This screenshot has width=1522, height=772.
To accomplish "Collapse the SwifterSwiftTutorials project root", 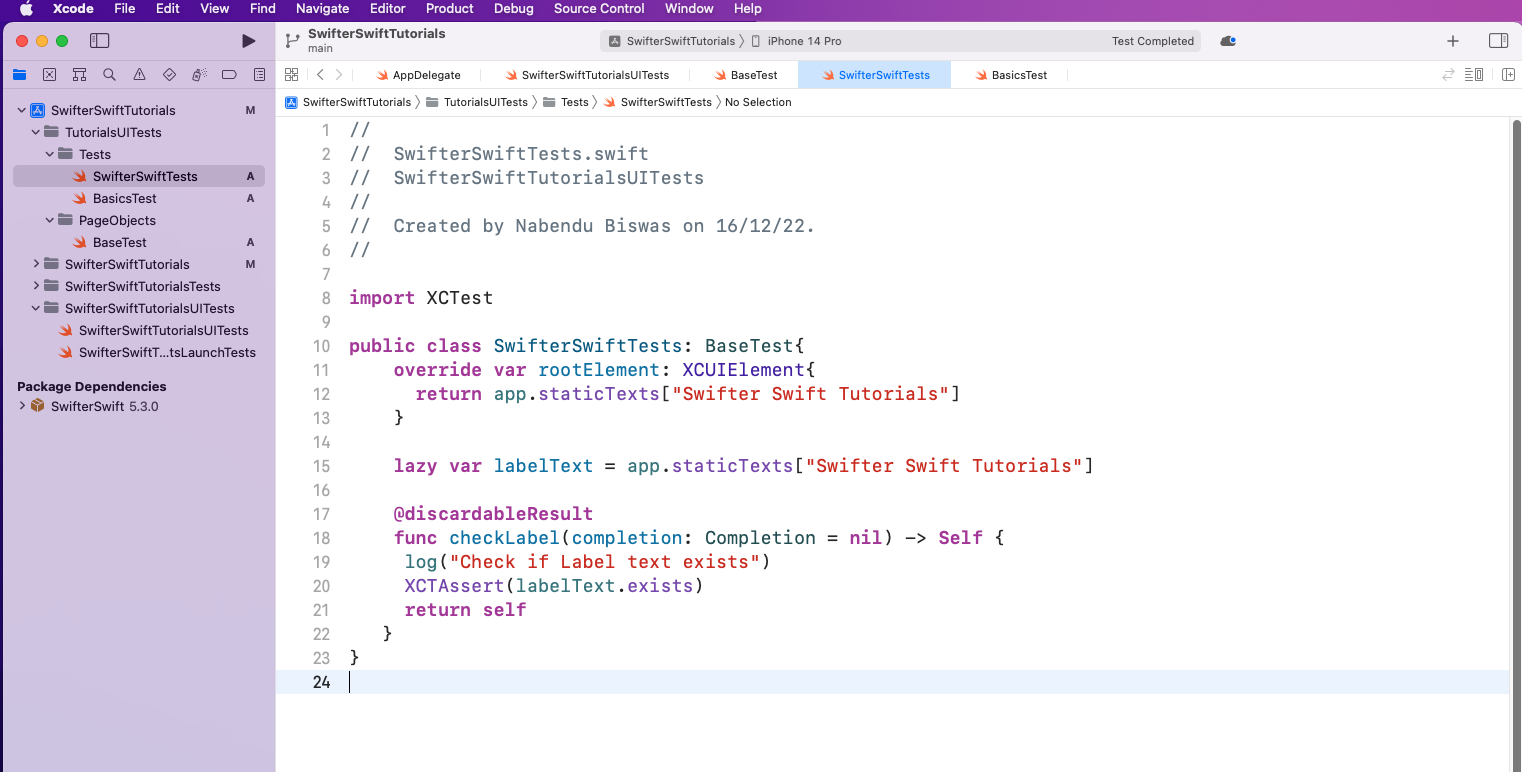I will pyautogui.click(x=21, y=110).
